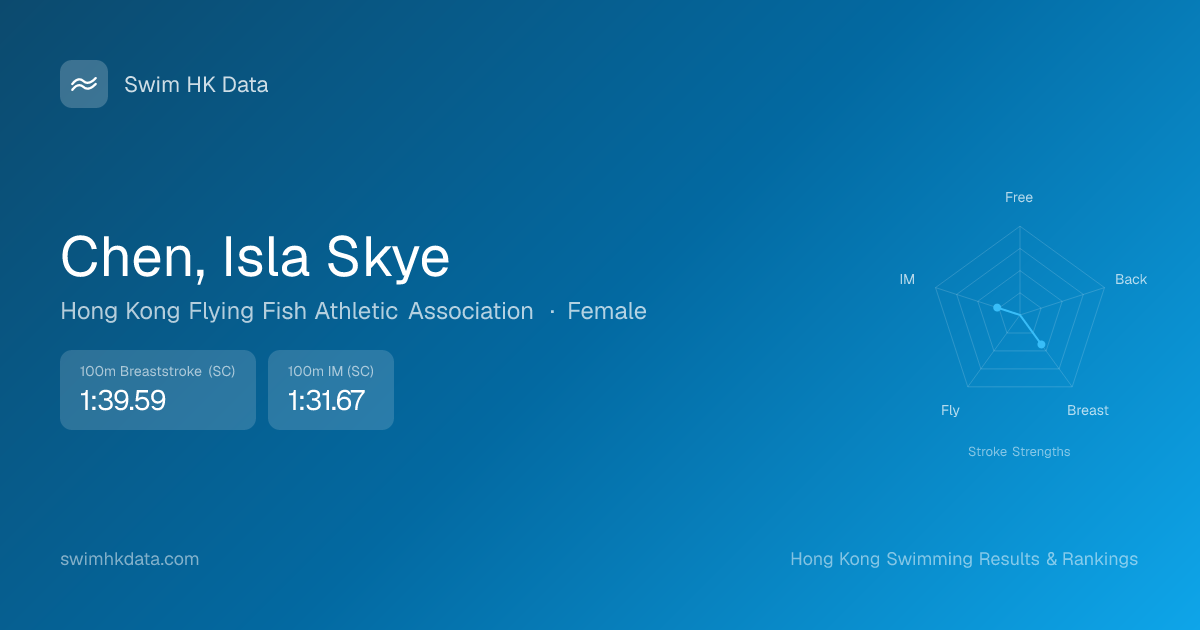Visit the swimhkdata.com link
The image size is (1200, 630).
click(x=130, y=559)
